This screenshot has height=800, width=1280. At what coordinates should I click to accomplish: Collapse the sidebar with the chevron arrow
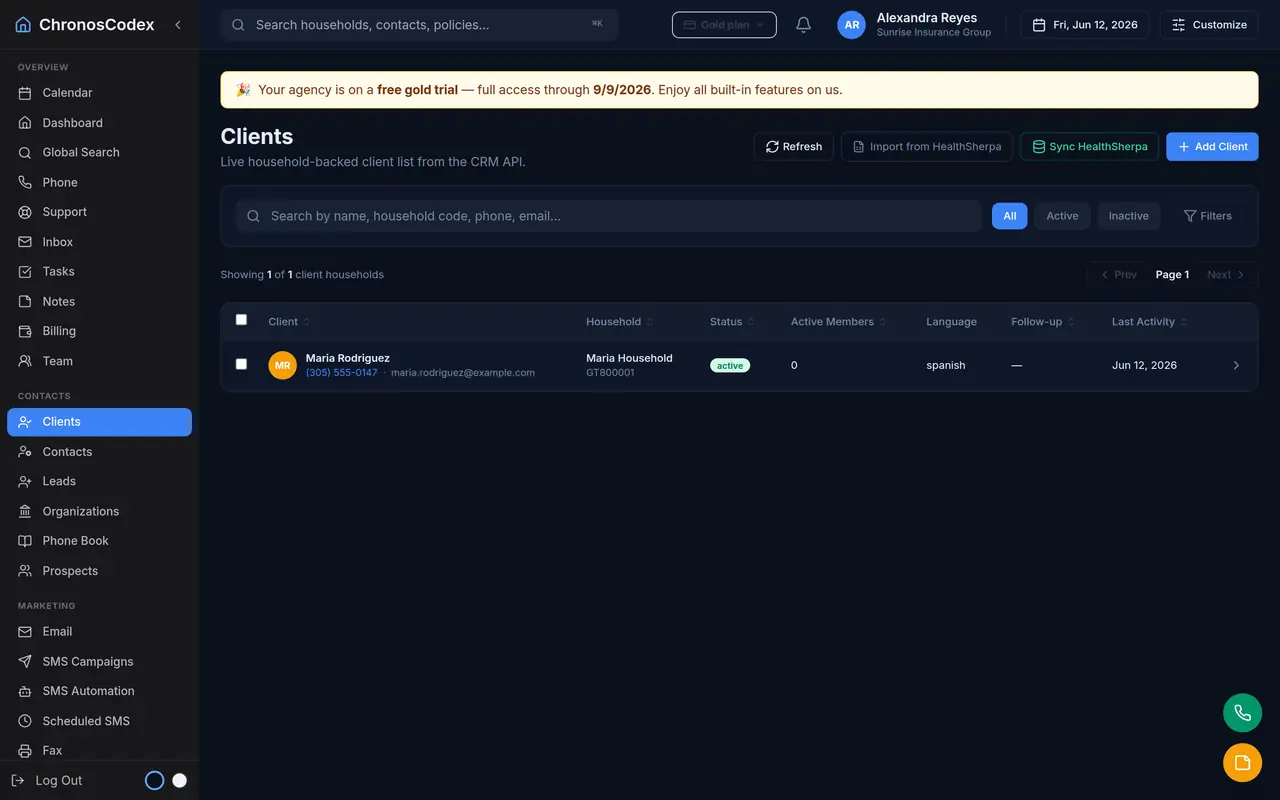click(178, 25)
